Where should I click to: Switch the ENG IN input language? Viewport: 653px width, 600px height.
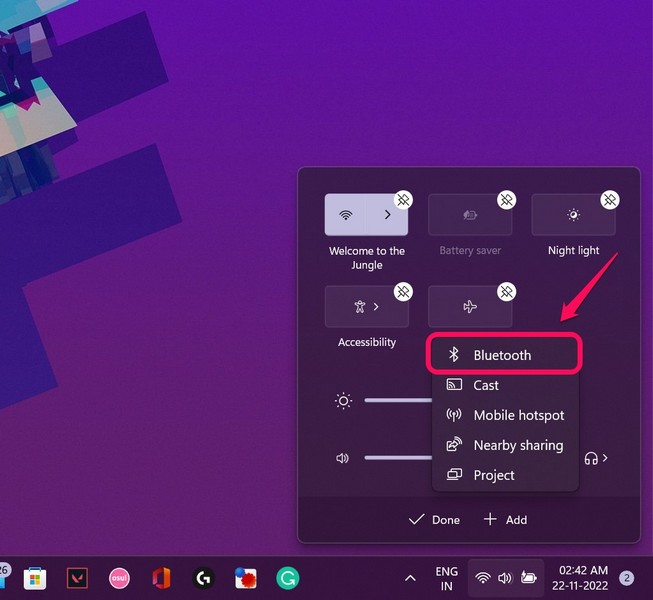click(446, 578)
